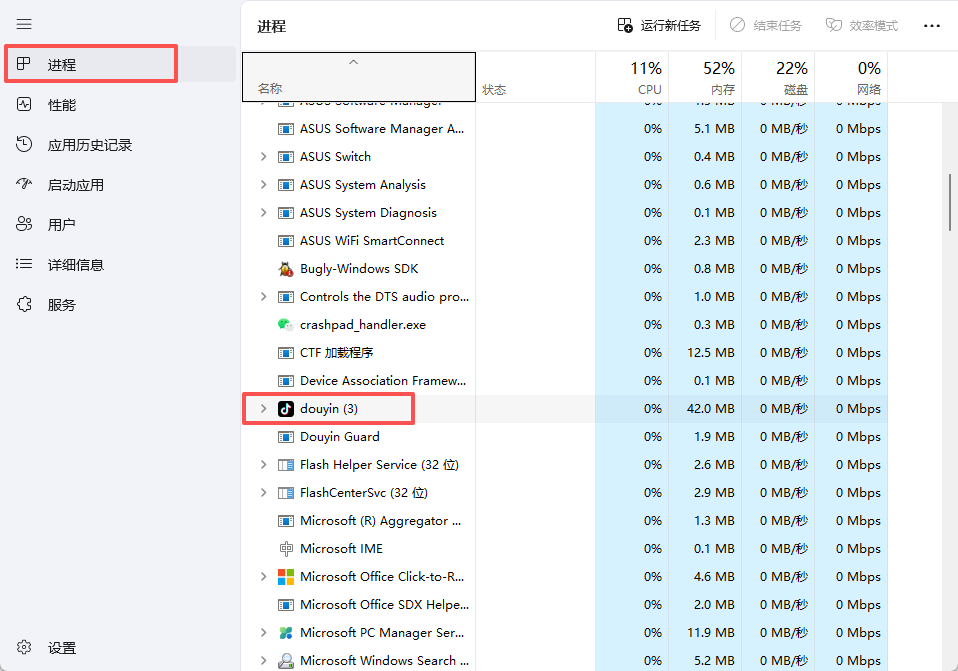Expand the douyin (3) process group

263,409
